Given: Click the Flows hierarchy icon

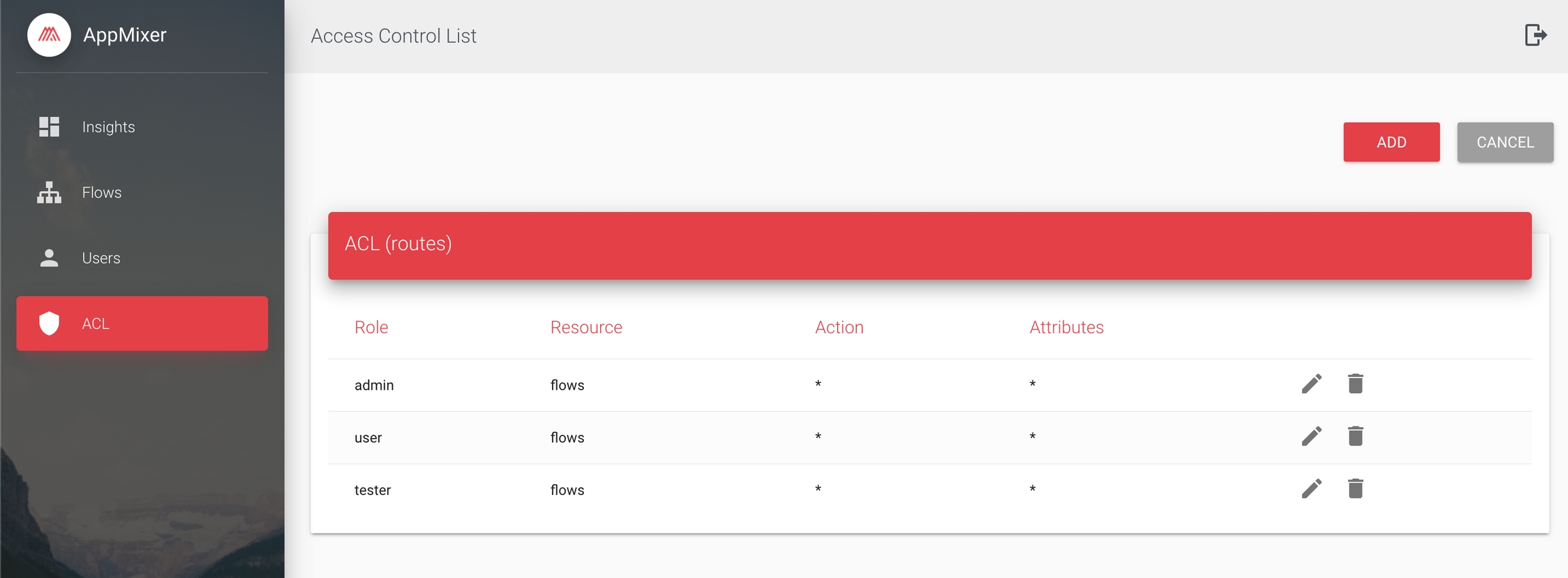Looking at the screenshot, I should 49,192.
